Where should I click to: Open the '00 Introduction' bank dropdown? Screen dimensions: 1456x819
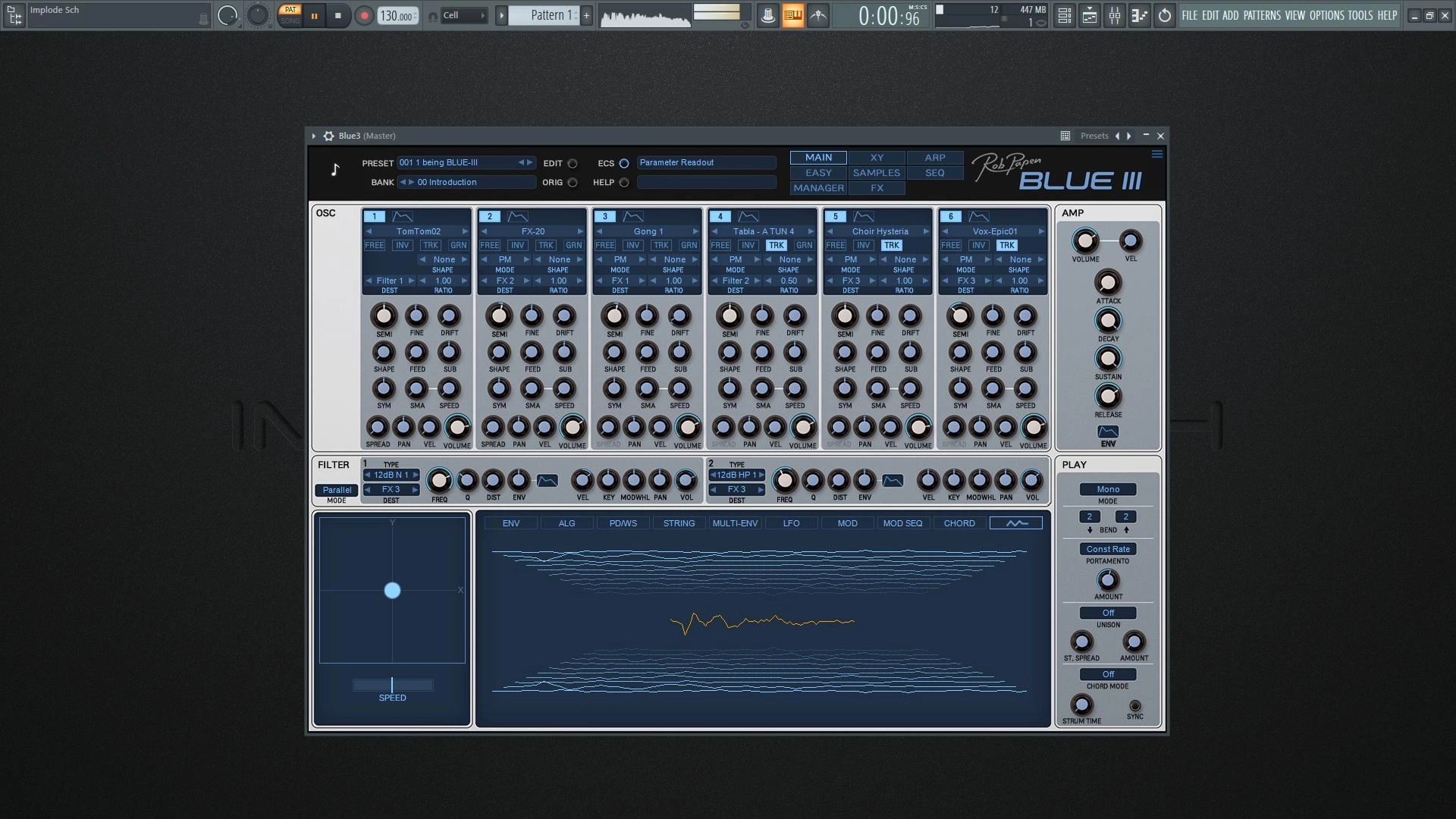tap(466, 182)
